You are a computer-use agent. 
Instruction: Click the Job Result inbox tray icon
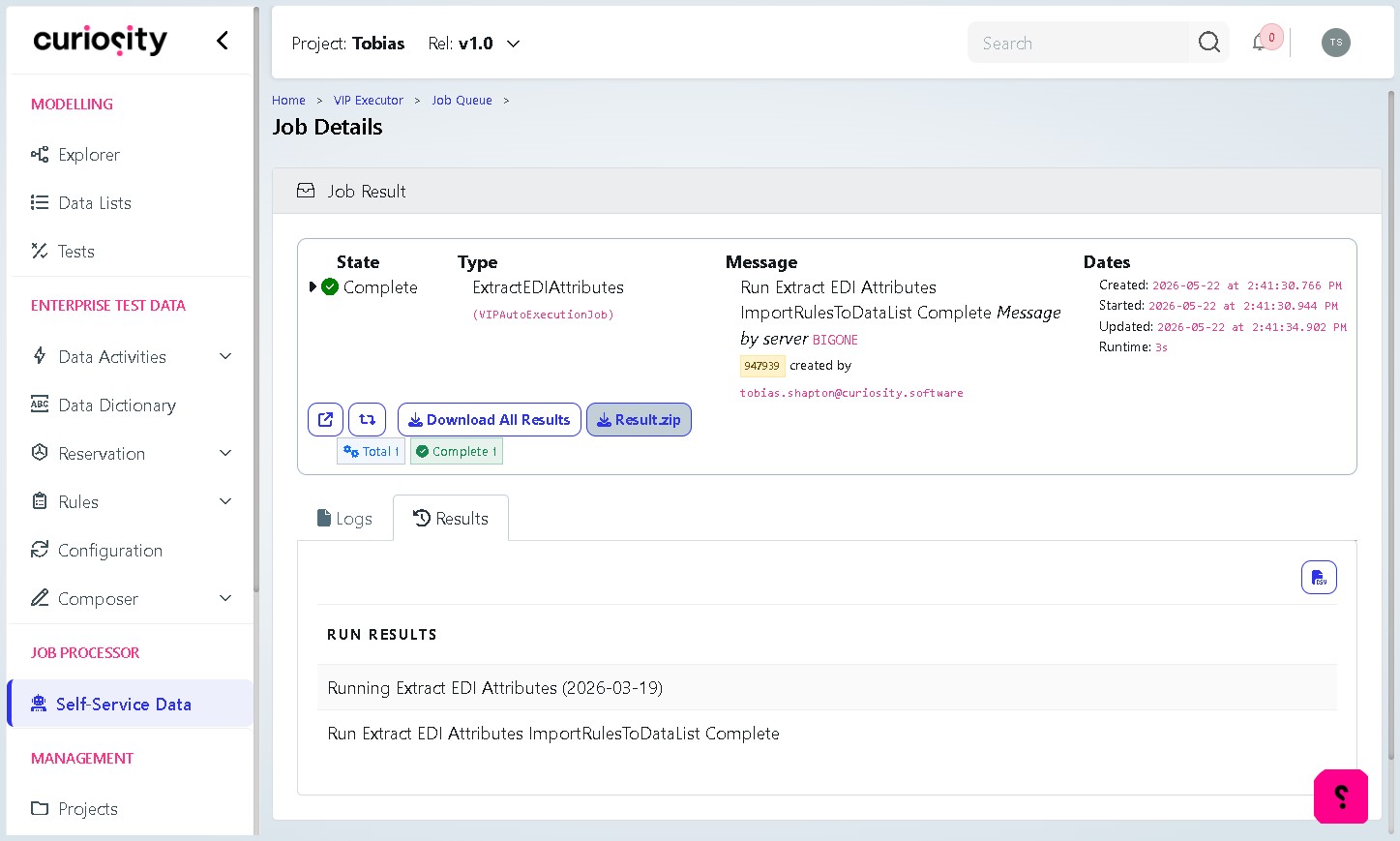[306, 191]
